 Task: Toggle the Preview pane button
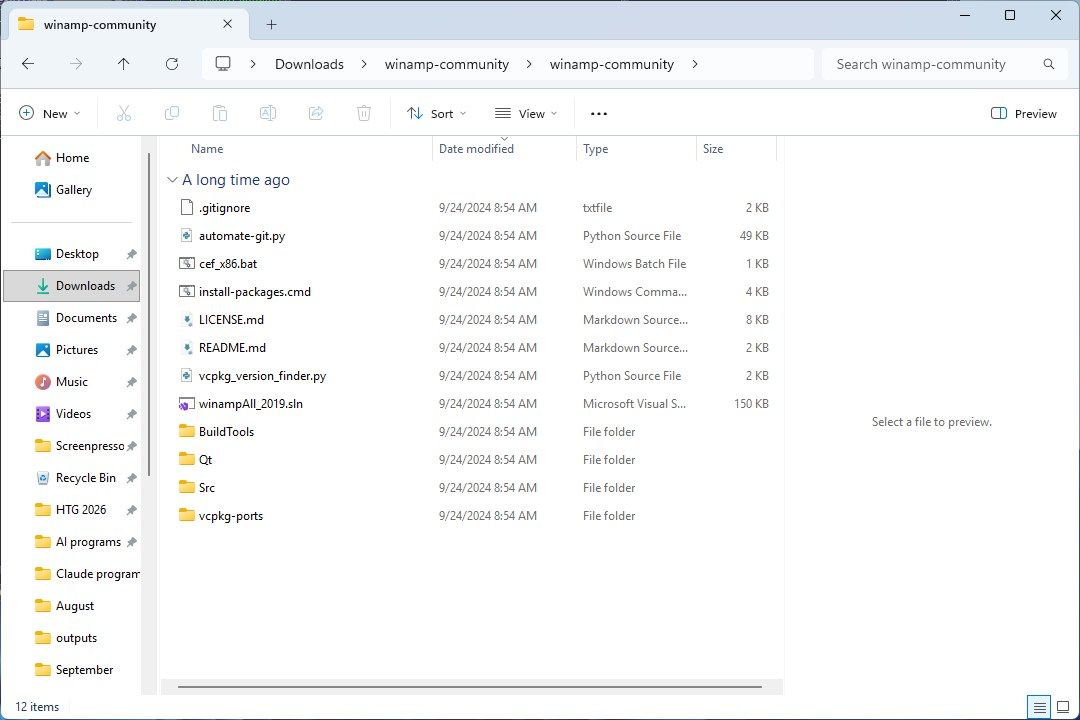[1024, 114]
